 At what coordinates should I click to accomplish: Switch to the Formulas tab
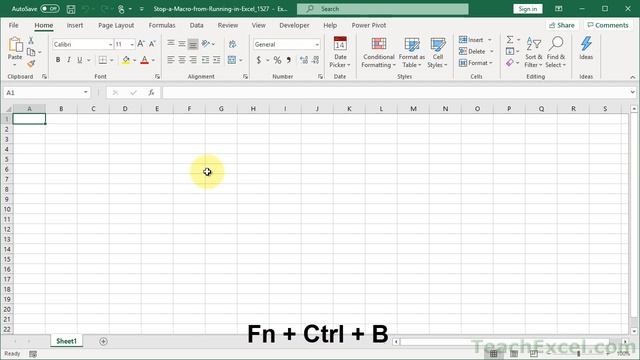coord(162,25)
